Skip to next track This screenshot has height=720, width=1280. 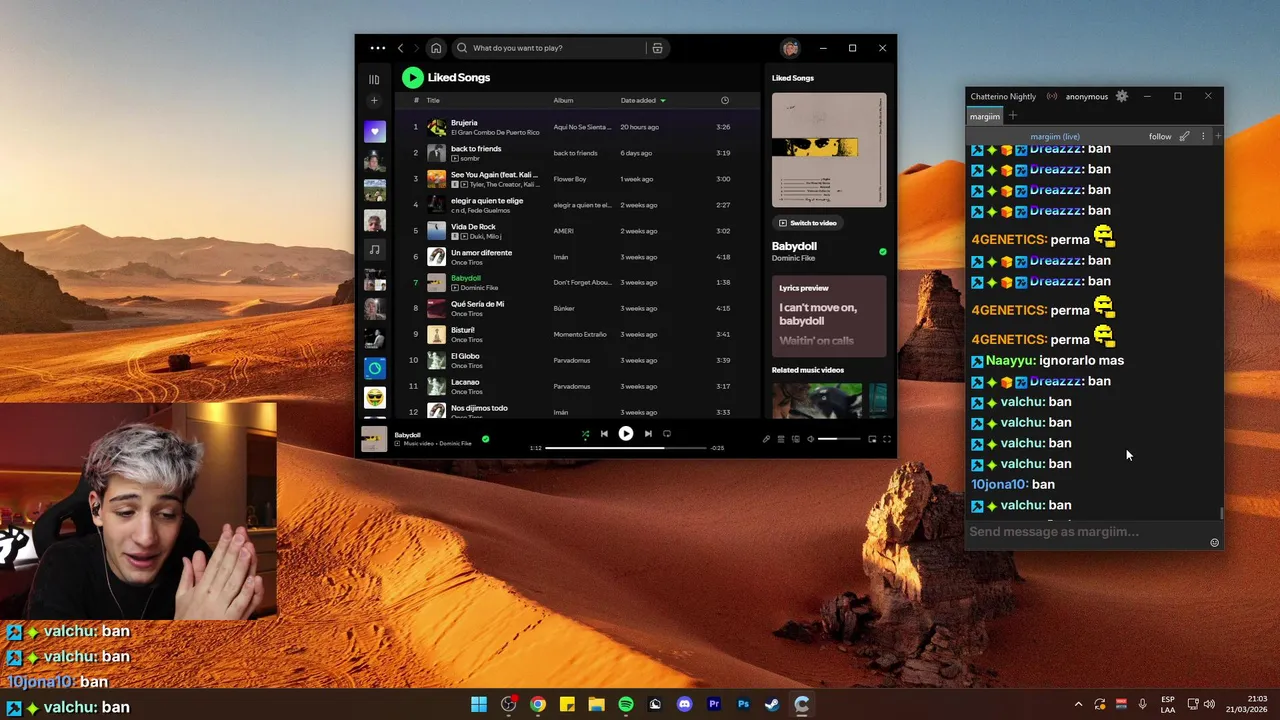pos(648,434)
